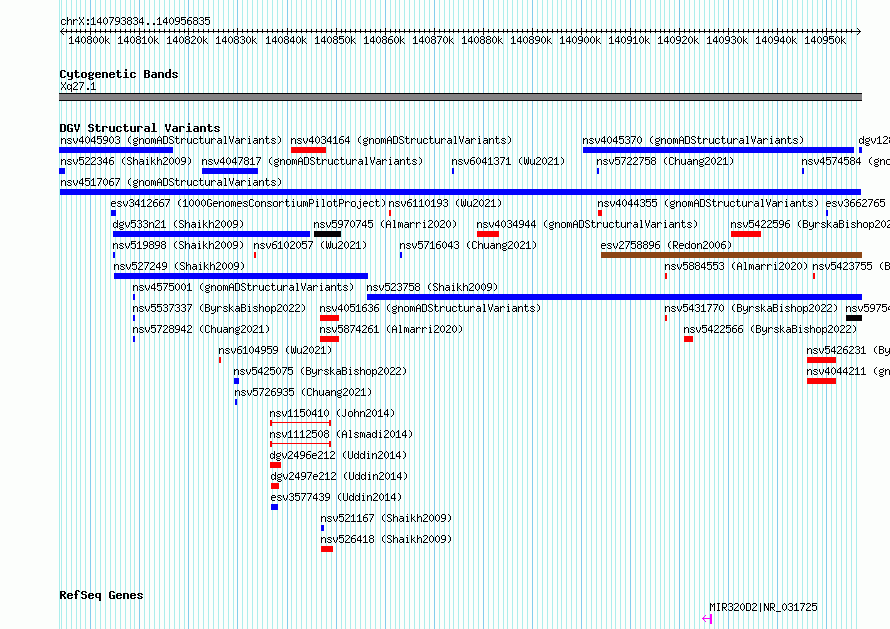The image size is (890, 629).
Task: Click nsv5722758 (Chuang2021) label
Action: [665, 161]
